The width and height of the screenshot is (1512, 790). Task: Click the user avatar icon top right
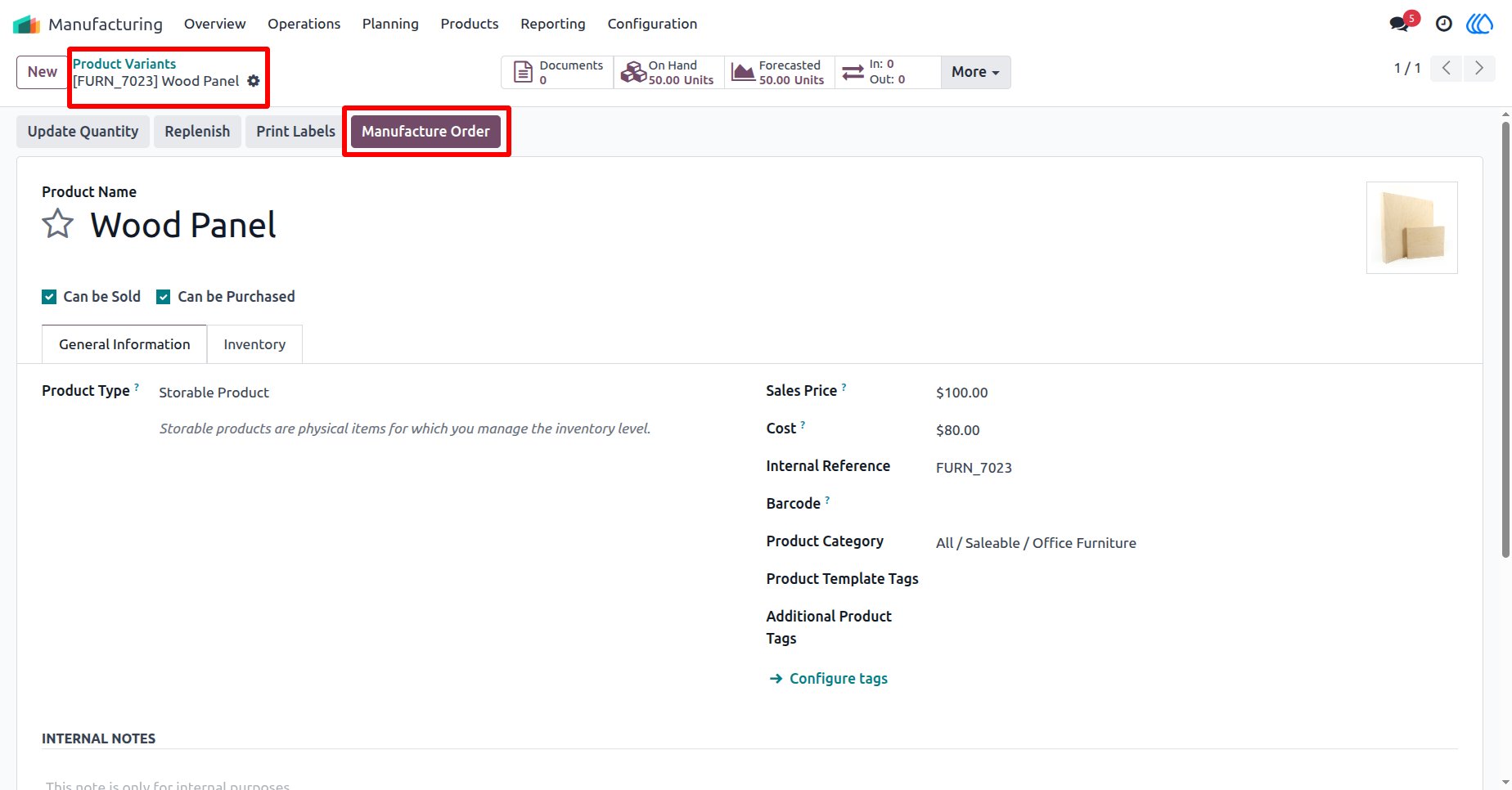click(1479, 24)
